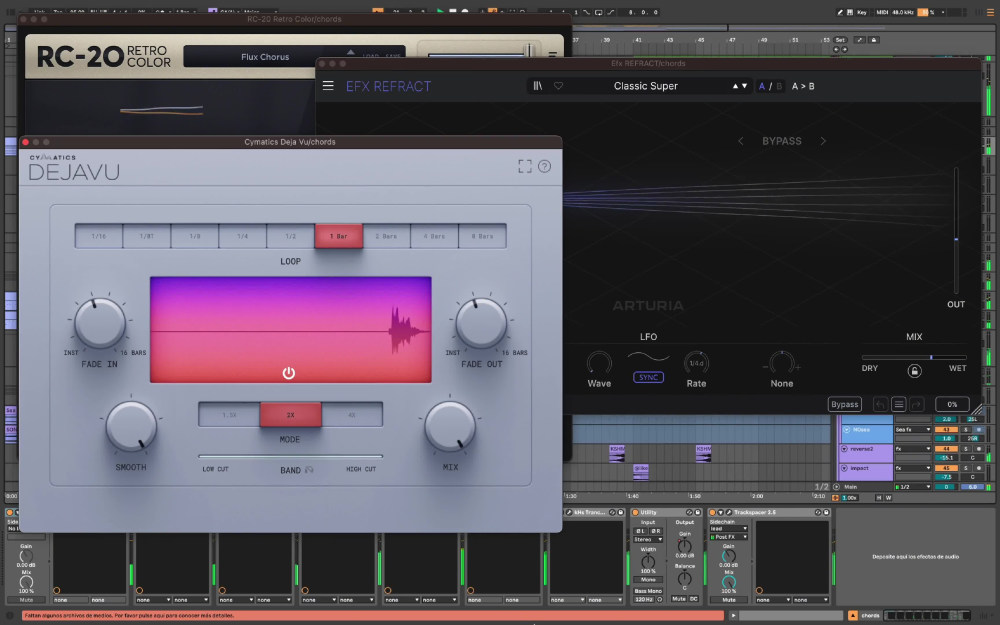Toggle Trackspacer Mute button
Viewport: 1000px width, 625px height.
728,599
